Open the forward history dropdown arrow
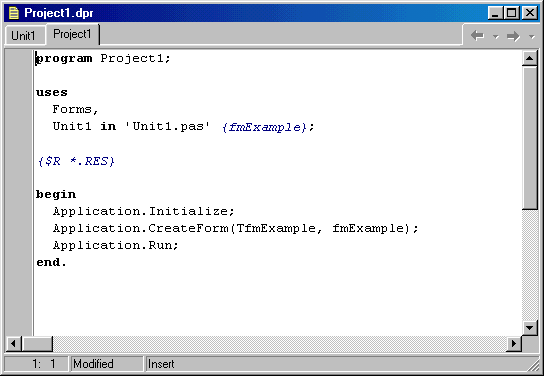544x376 pixels. [x=532, y=36]
